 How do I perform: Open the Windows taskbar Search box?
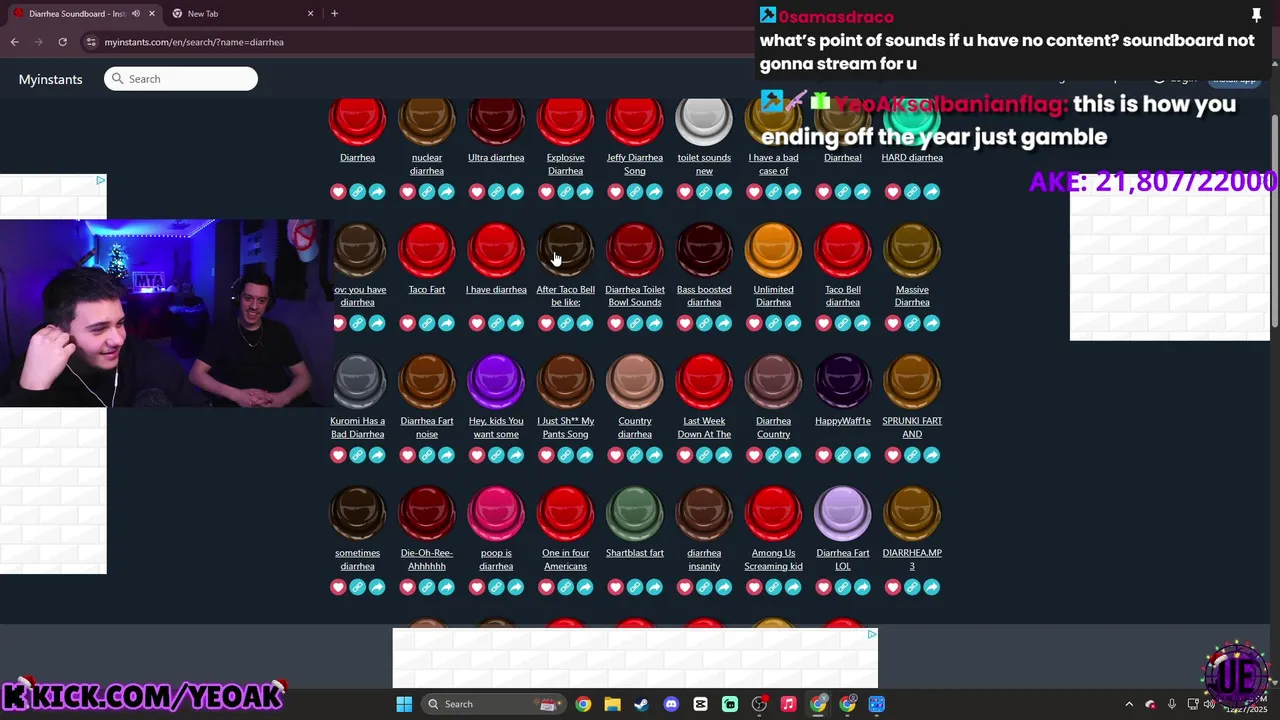(493, 704)
